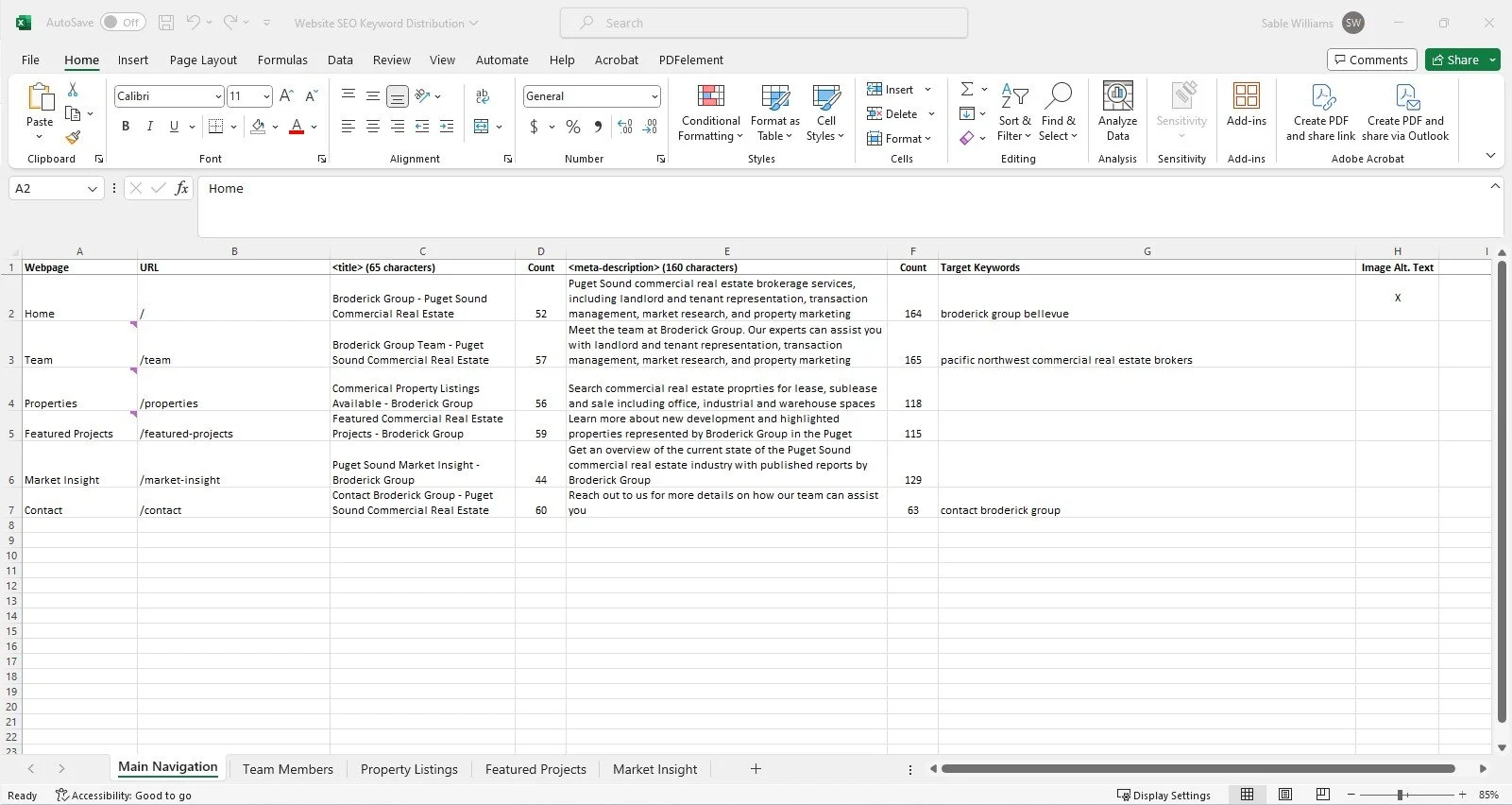This screenshot has height=805, width=1512.
Task: Collapse the ribbon with chevron arrow
Action: click(1490, 156)
